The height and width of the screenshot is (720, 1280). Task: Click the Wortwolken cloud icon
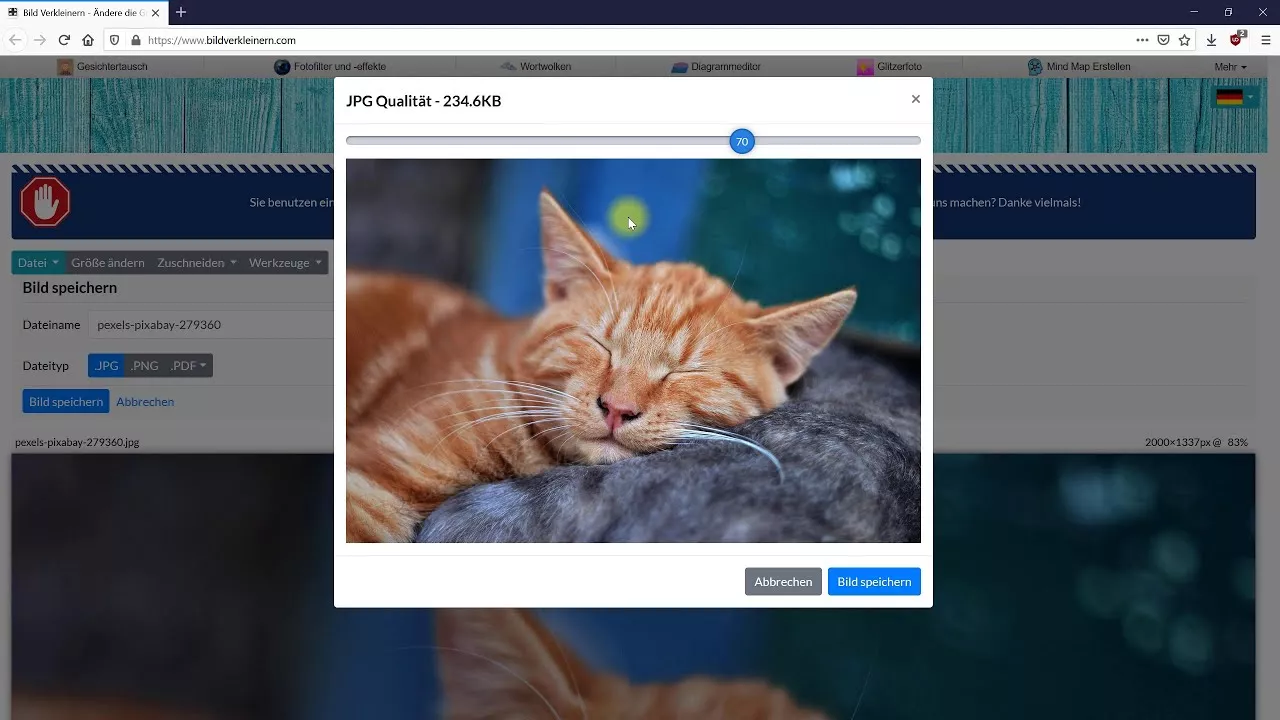(x=508, y=67)
